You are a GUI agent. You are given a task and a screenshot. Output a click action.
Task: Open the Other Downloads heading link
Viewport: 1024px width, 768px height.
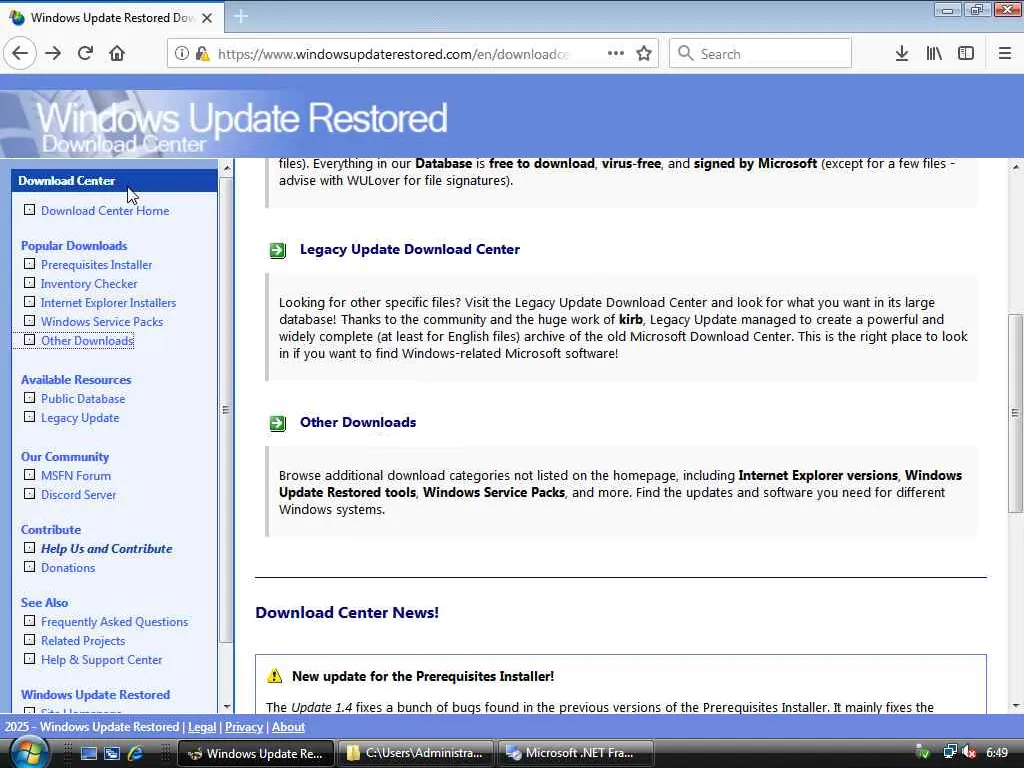[358, 423]
